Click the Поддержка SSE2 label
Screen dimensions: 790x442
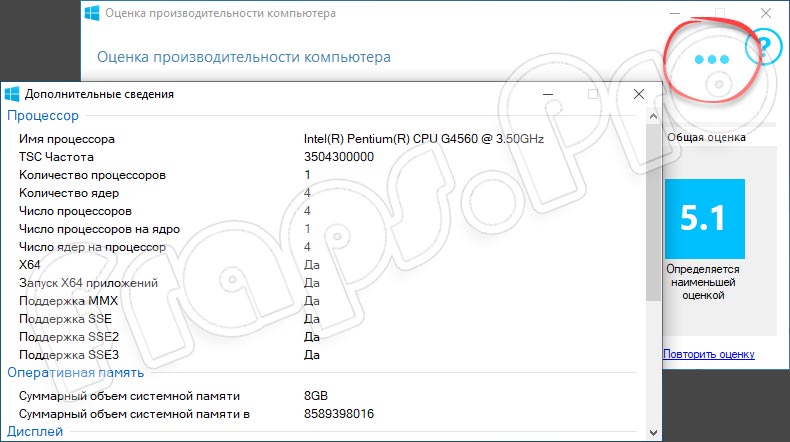point(69,337)
